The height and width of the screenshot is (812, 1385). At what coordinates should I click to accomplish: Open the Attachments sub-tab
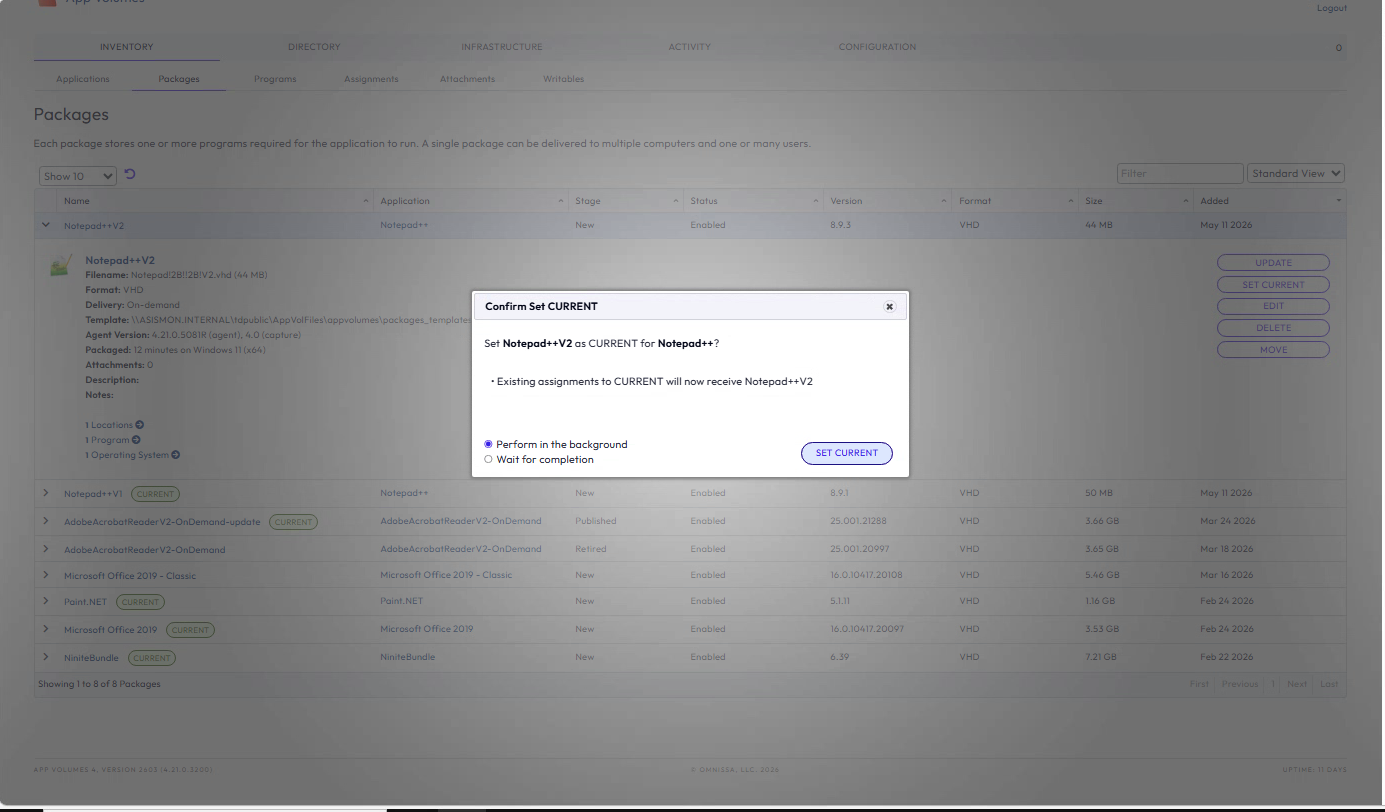467,79
